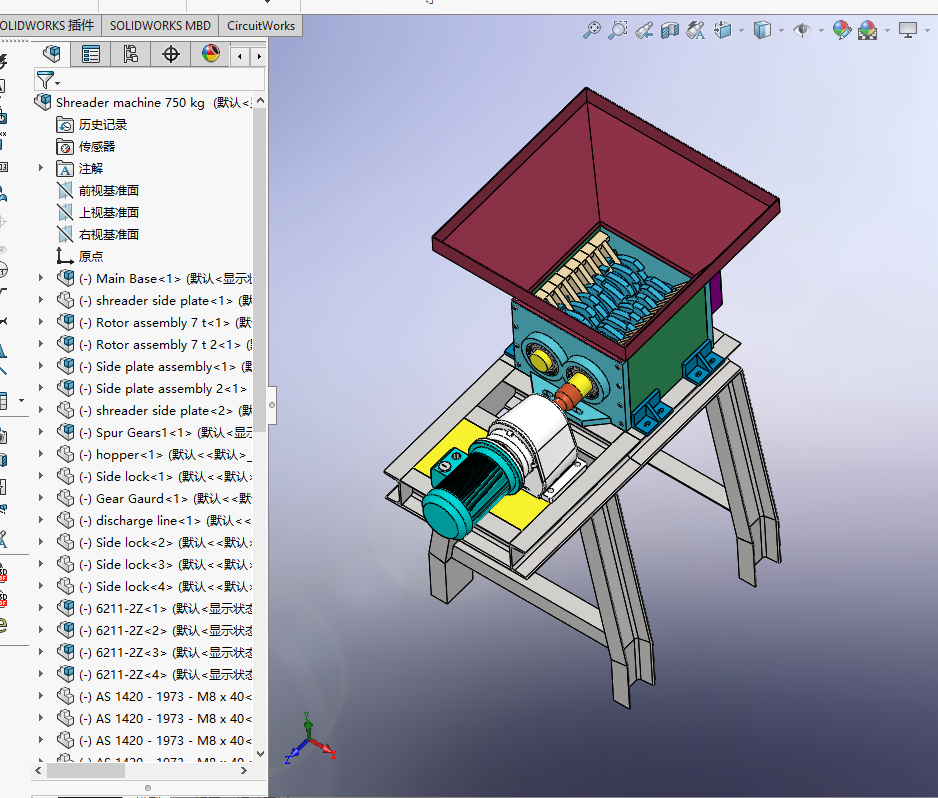The image size is (938, 798).
Task: Expand Rotor assembly 7 t<1> node
Action: point(41,322)
